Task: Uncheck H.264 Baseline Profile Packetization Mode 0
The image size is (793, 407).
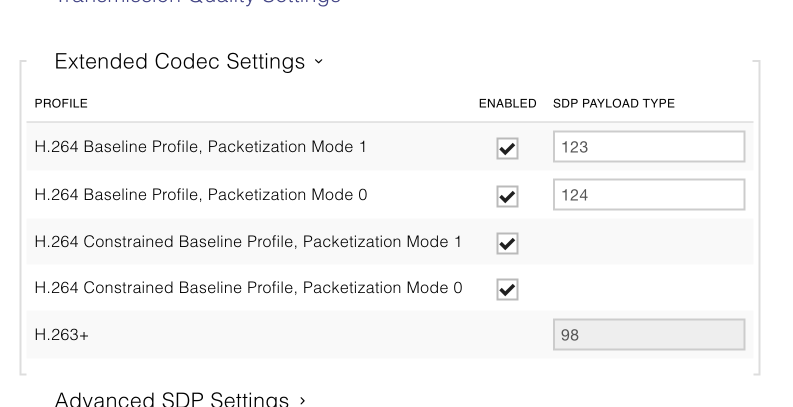Action: point(507,196)
